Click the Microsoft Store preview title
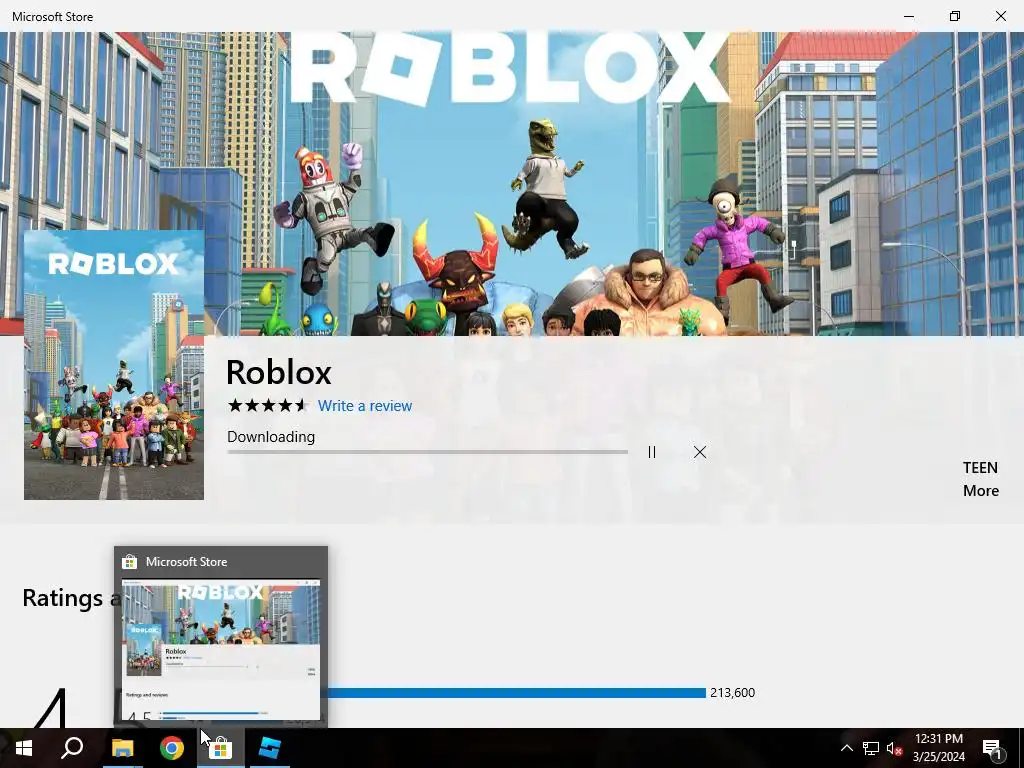The image size is (1024, 768). pyautogui.click(x=186, y=562)
